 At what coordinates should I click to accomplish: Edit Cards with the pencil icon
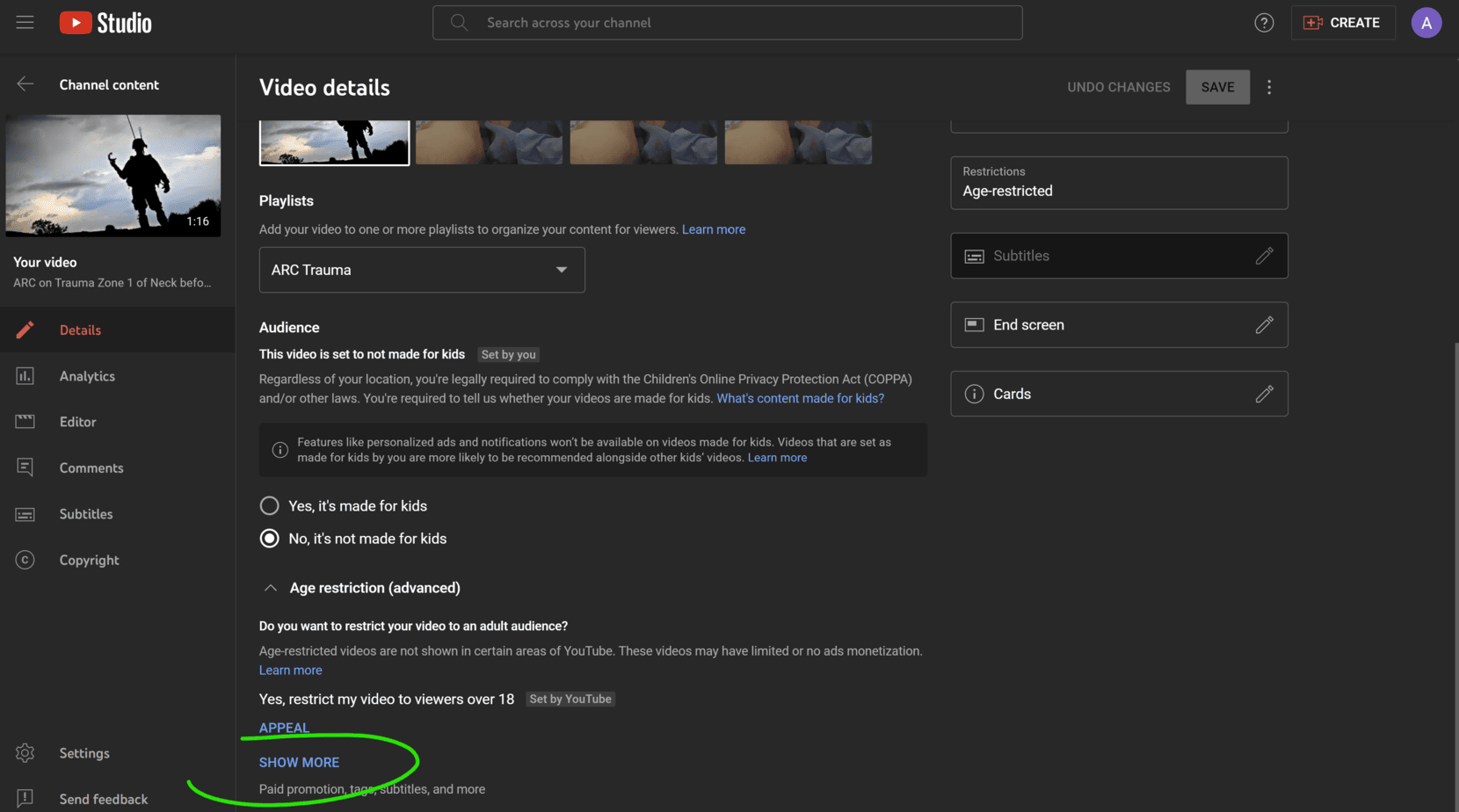[x=1264, y=394]
